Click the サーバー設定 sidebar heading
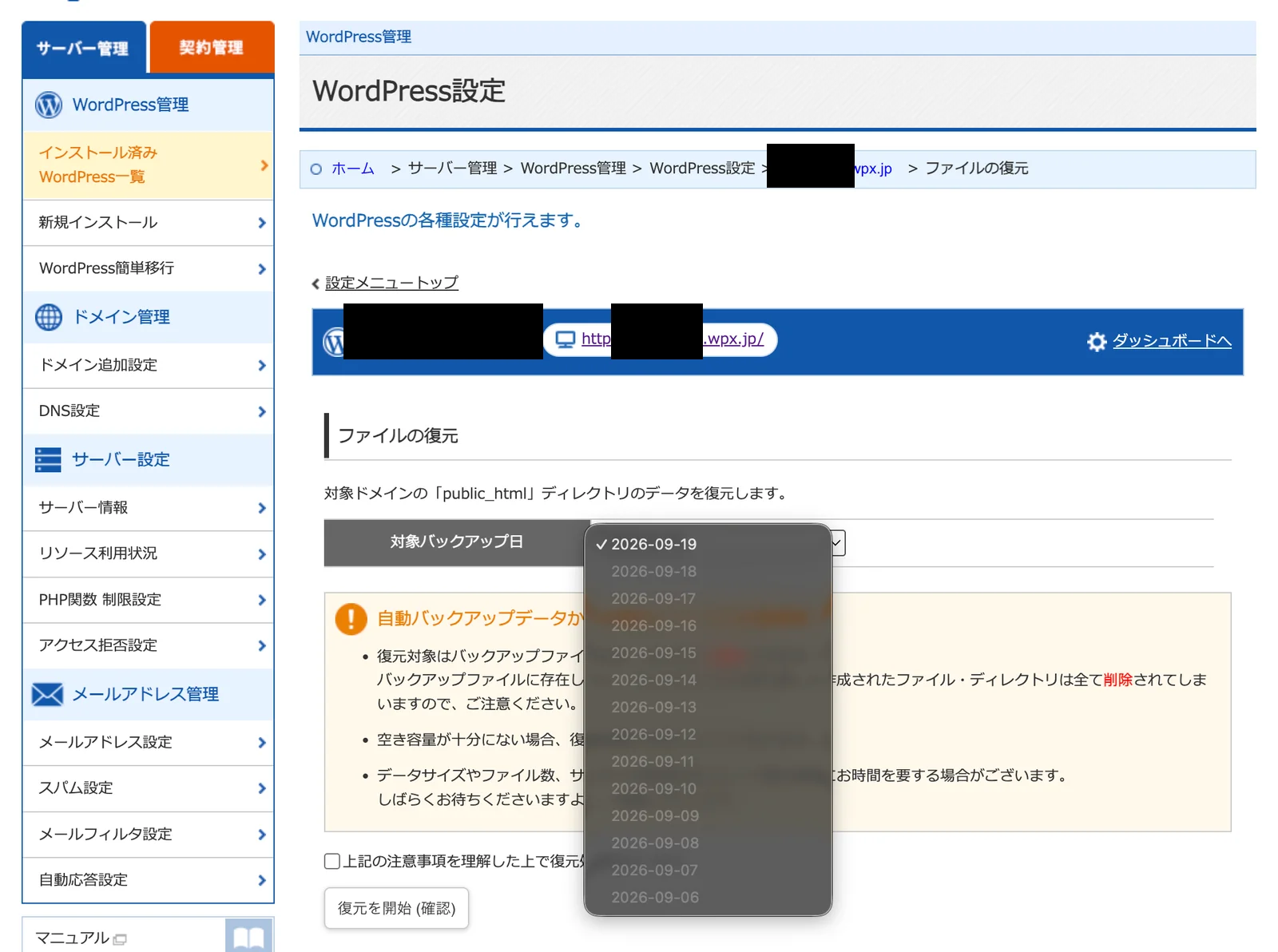Screen dimensions: 1278x952 [121, 459]
